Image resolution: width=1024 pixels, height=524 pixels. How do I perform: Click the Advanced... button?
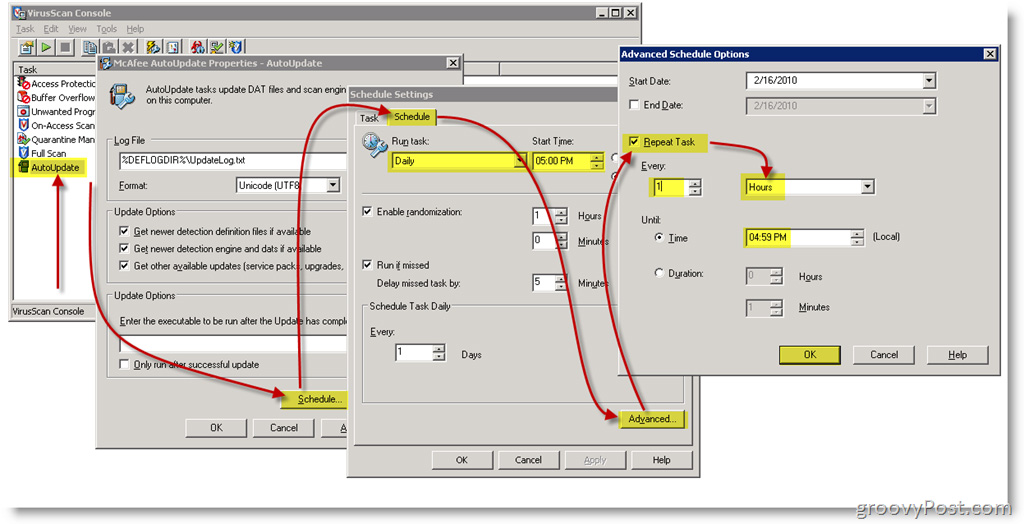click(652, 419)
